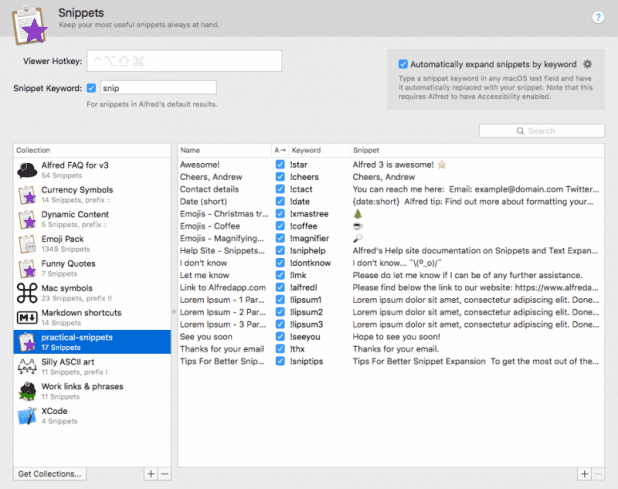Sort by the auto-expand A→ column header
This screenshot has height=489, width=618.
point(280,150)
